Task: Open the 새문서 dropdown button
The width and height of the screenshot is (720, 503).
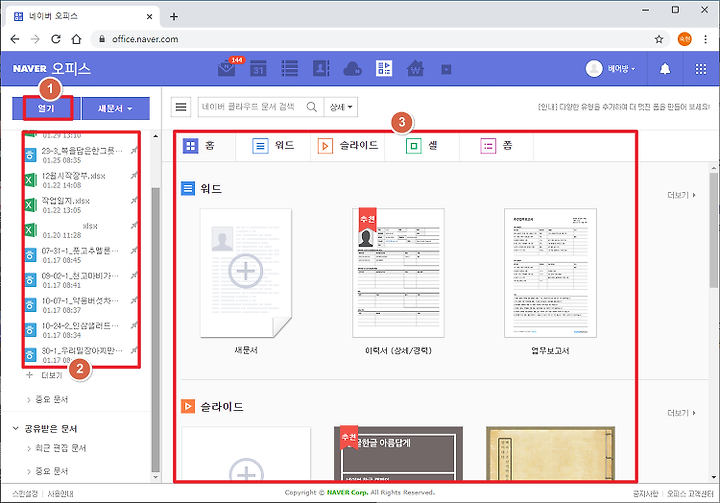Action: pyautogui.click(x=116, y=108)
